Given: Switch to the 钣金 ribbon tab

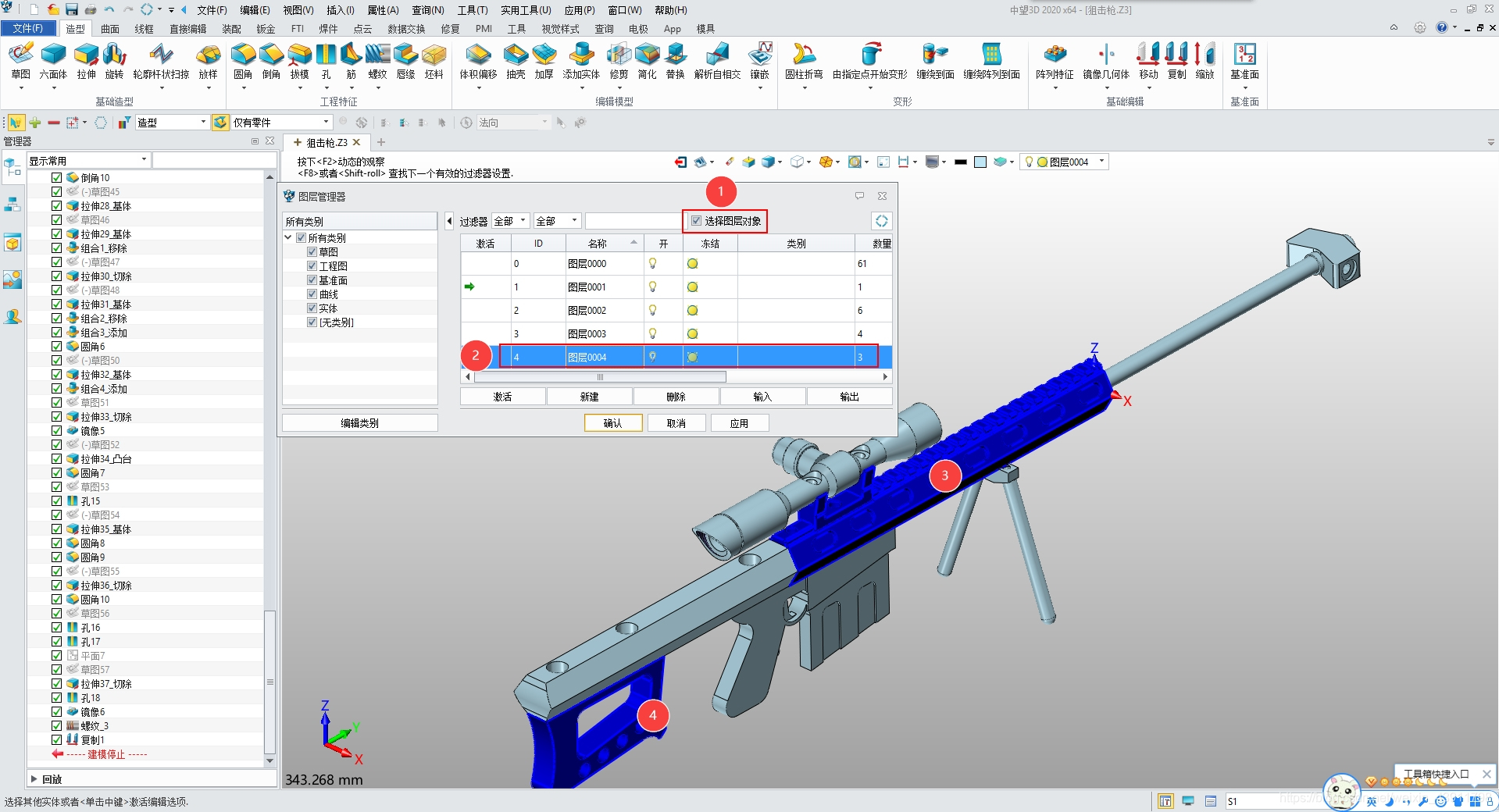Looking at the screenshot, I should (x=266, y=29).
